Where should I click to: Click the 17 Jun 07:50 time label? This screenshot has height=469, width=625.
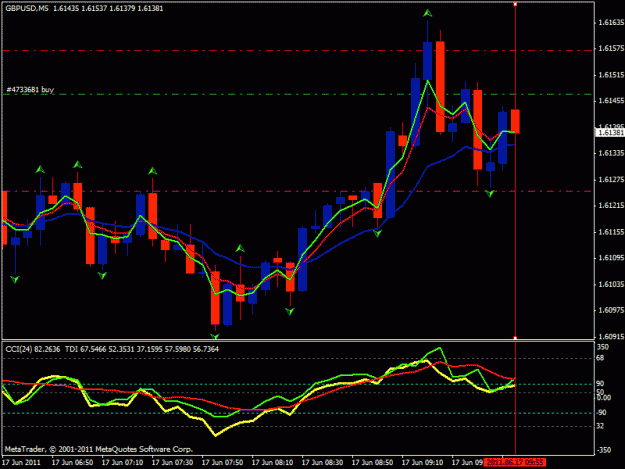[x=222, y=463]
